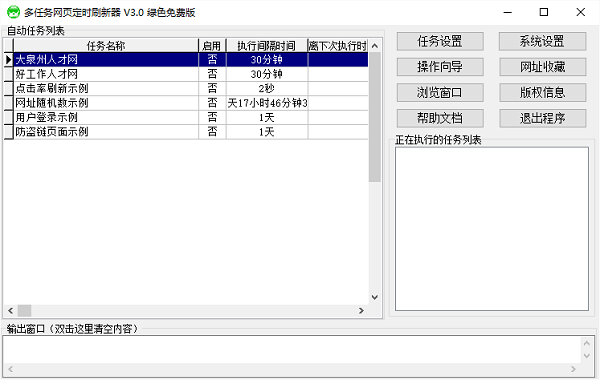This screenshot has width=600, height=380.
Task: Click task list scroll left arrow
Action: [x=10, y=311]
